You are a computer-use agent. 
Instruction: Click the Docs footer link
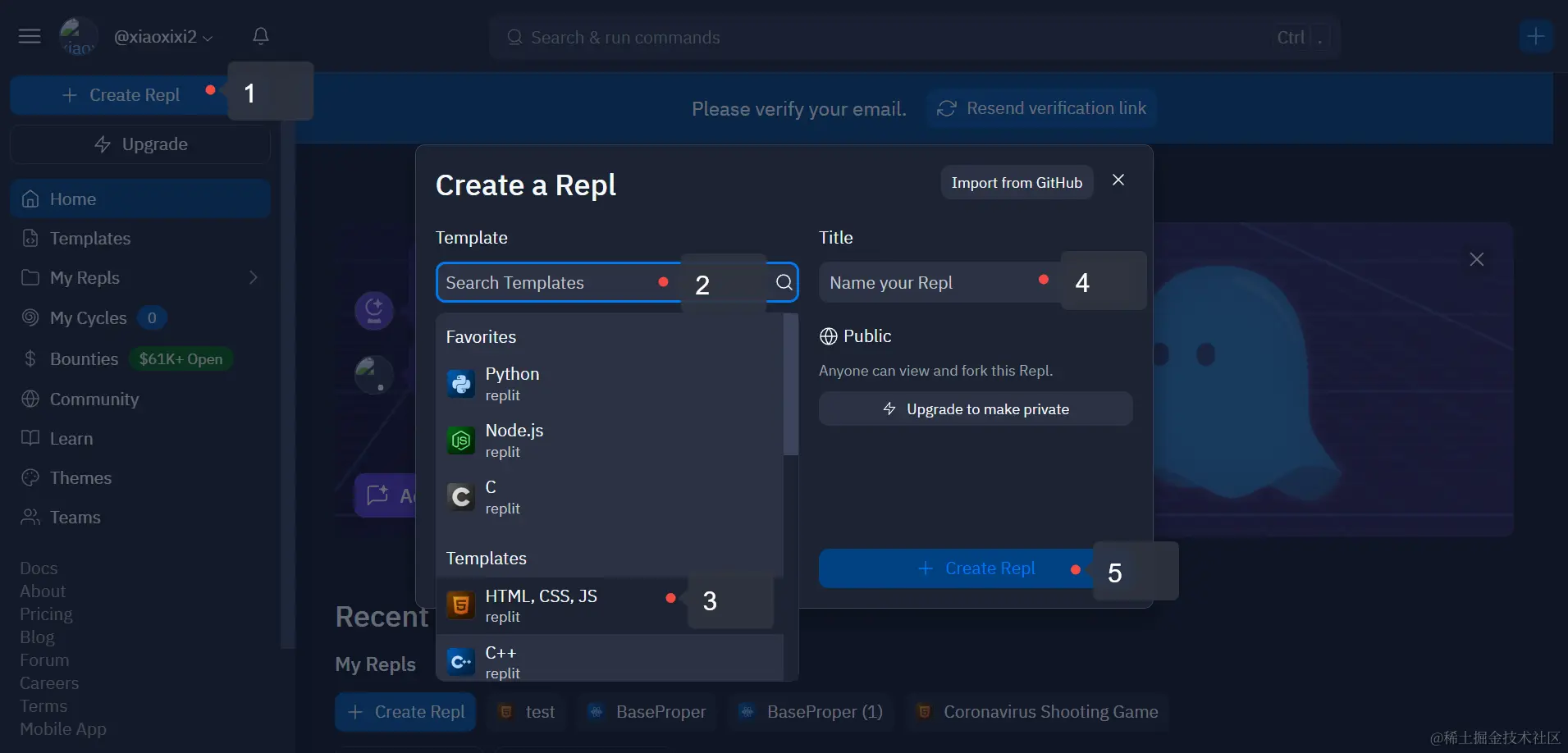(x=39, y=568)
